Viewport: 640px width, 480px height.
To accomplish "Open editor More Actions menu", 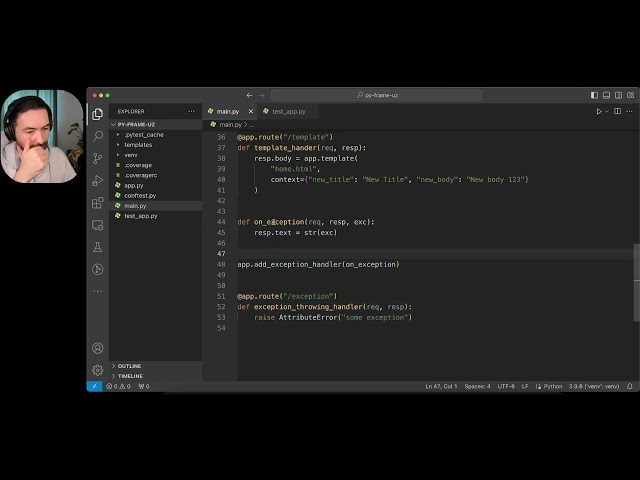I will click(629, 111).
